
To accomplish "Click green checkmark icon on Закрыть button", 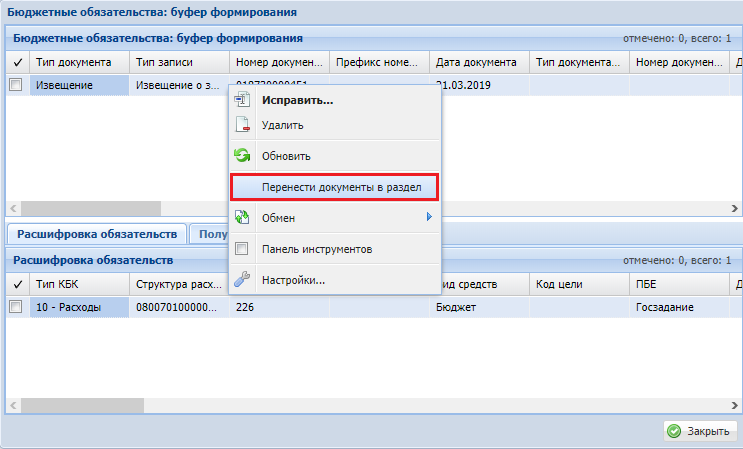I will coord(674,431).
